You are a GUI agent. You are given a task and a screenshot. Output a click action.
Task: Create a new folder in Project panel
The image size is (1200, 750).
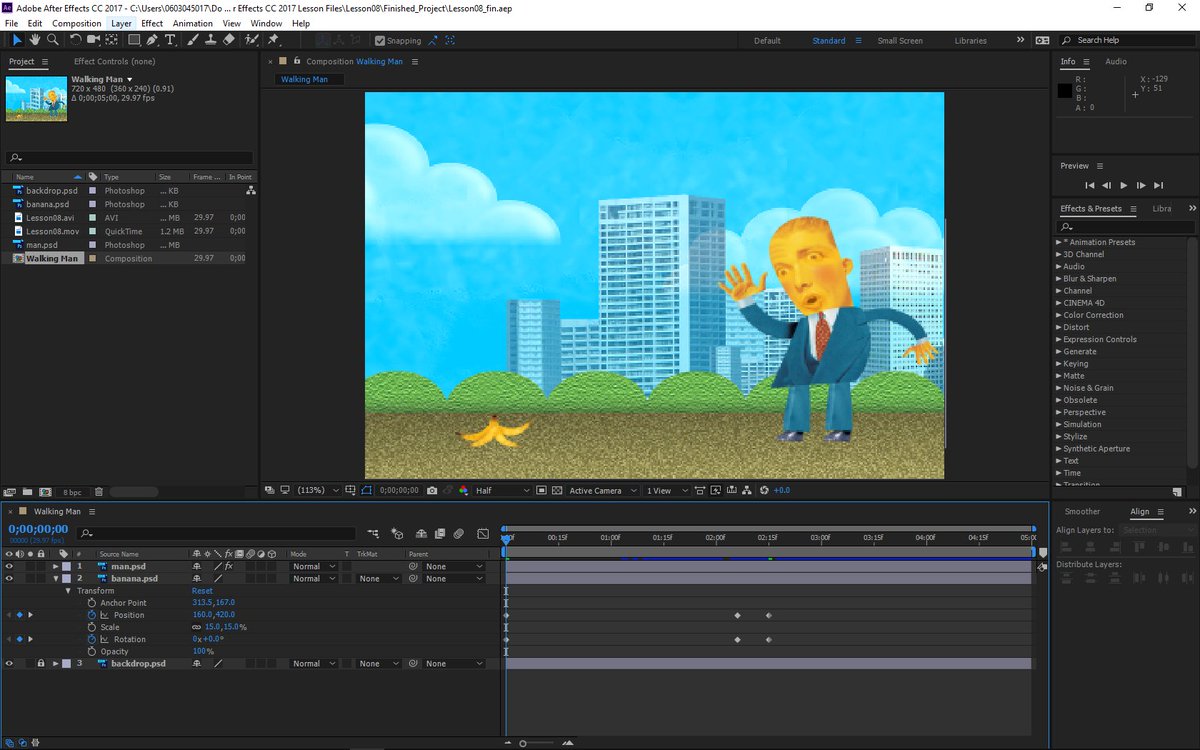[x=27, y=492]
